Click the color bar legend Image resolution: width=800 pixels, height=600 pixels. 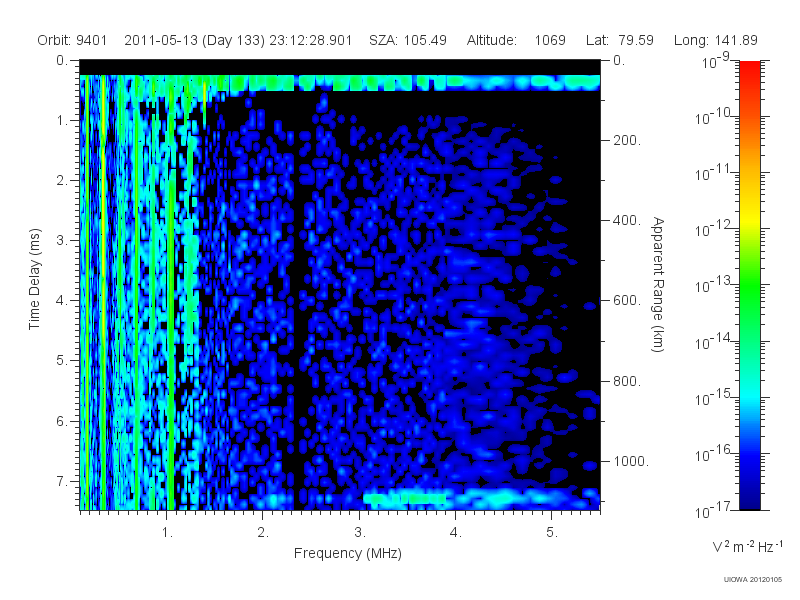[749, 285]
